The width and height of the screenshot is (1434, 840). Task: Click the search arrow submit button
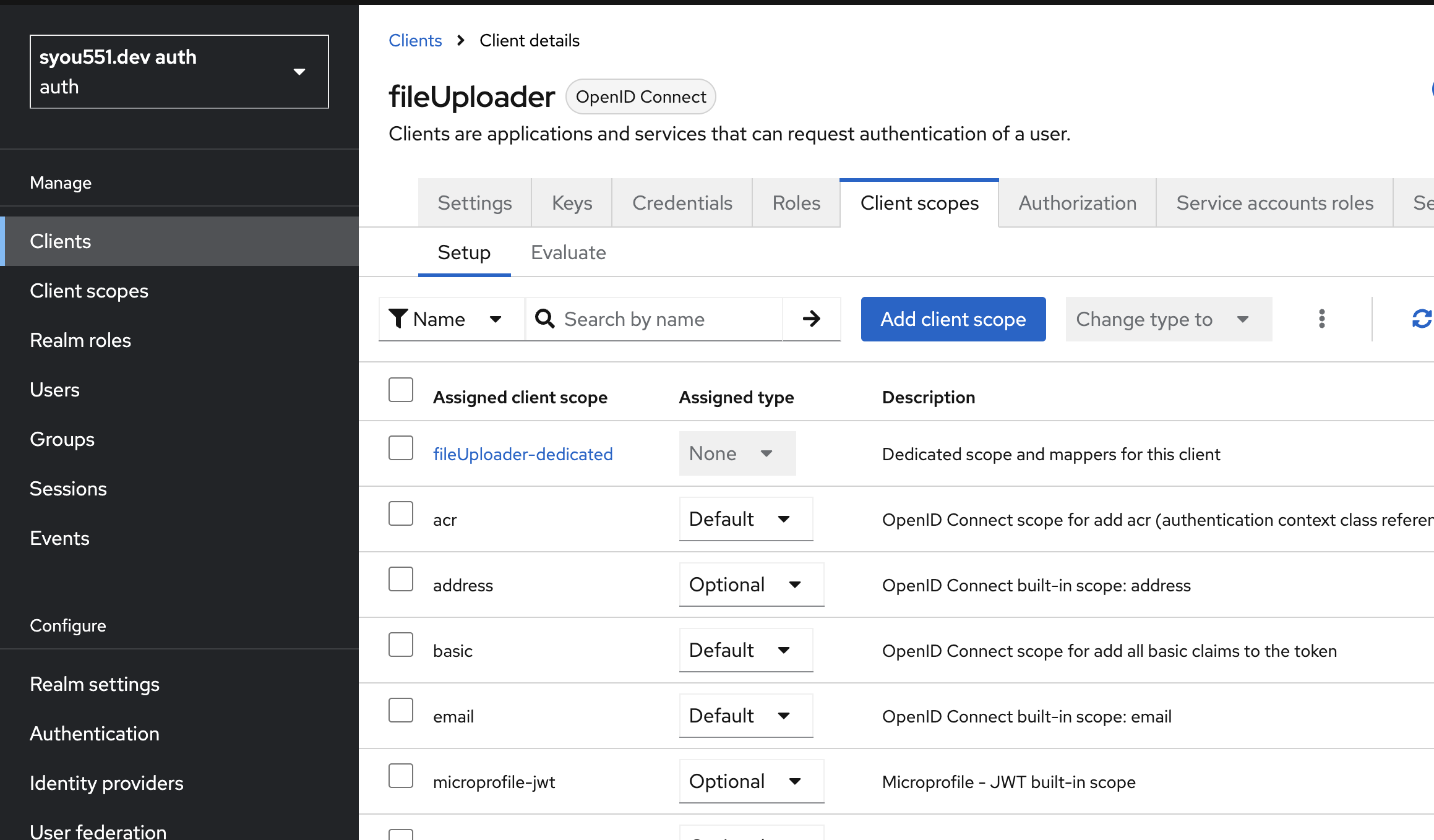tap(811, 319)
